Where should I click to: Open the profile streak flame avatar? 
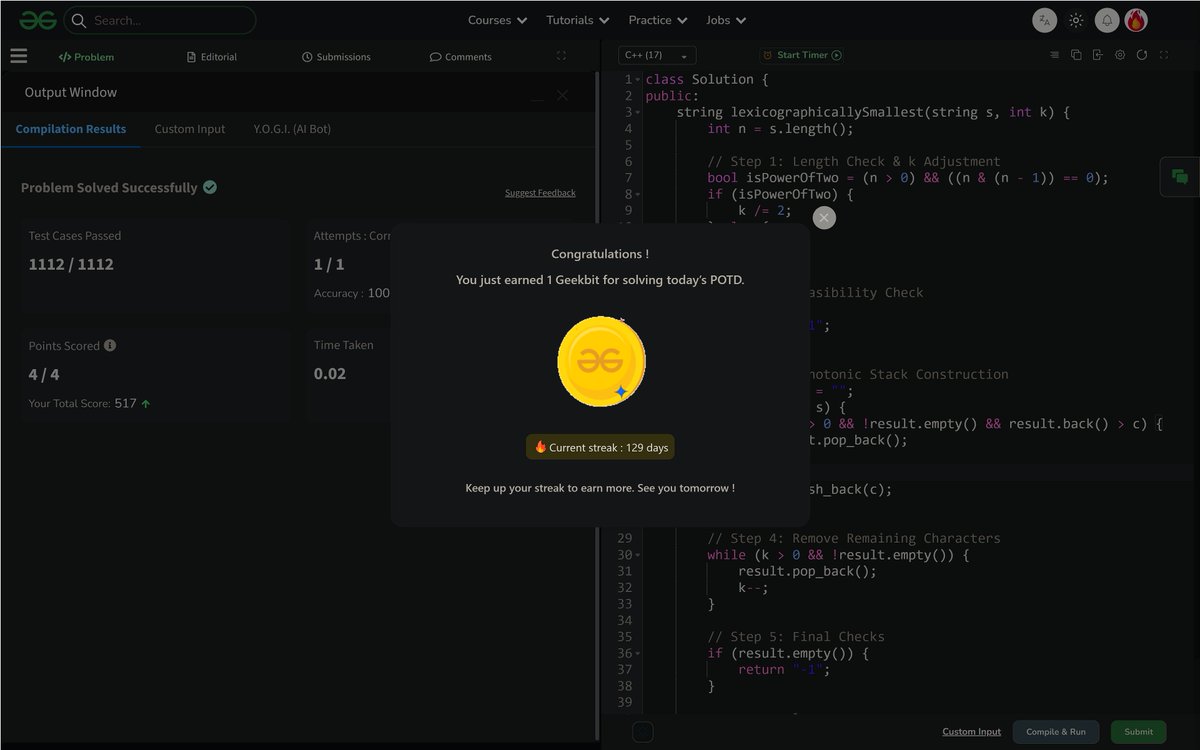point(1136,20)
